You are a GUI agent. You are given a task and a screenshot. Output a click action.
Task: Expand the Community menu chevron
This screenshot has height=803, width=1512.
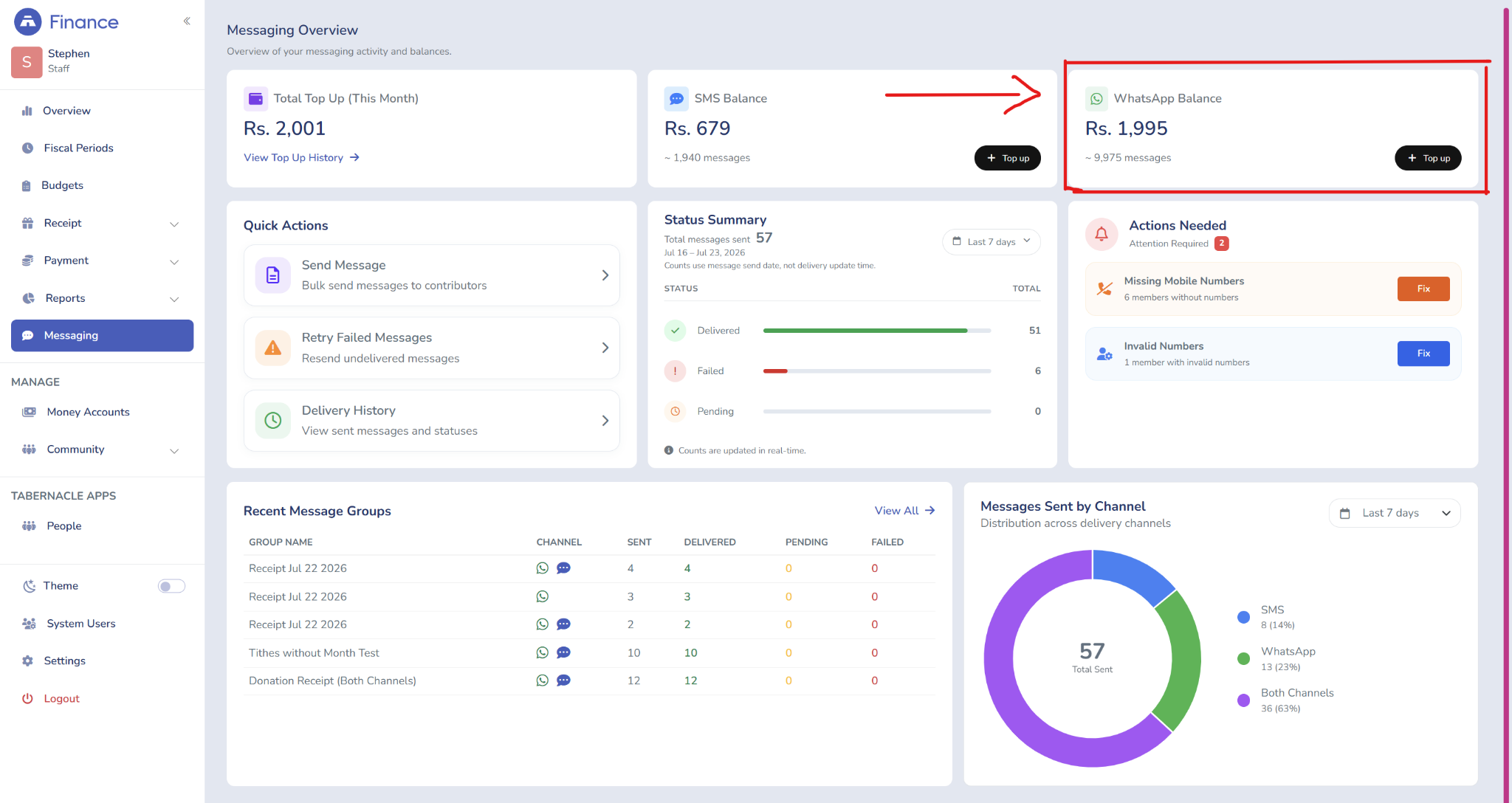point(174,450)
